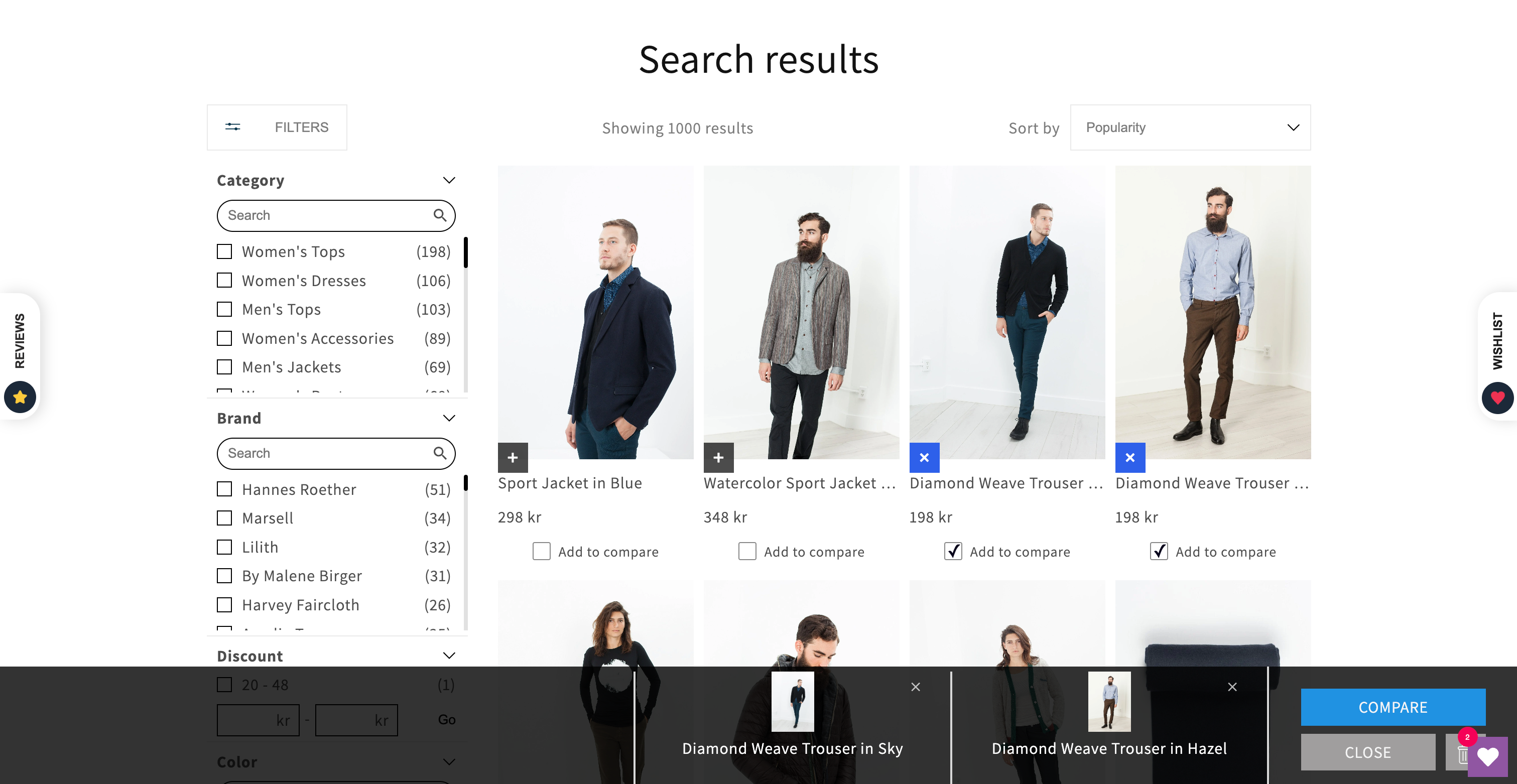
Task: Click the reviews star icon
Action: click(20, 397)
